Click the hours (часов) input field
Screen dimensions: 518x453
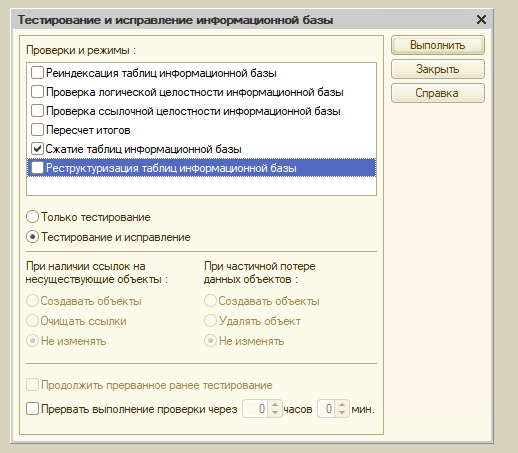pyautogui.click(x=255, y=409)
